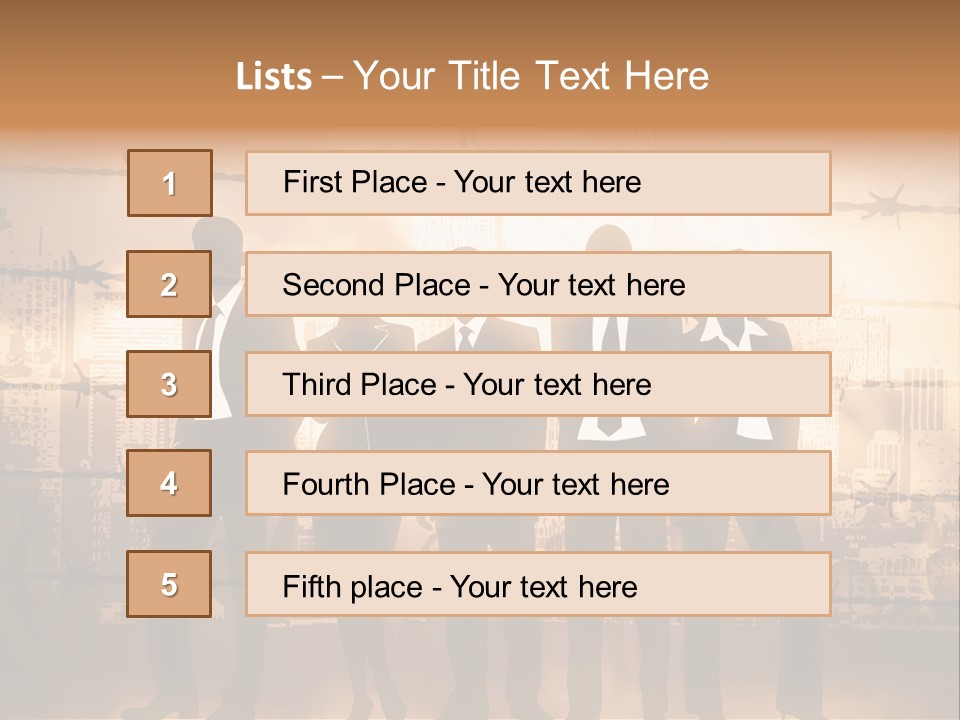Click the barbed wire knot at left edge

point(88,270)
